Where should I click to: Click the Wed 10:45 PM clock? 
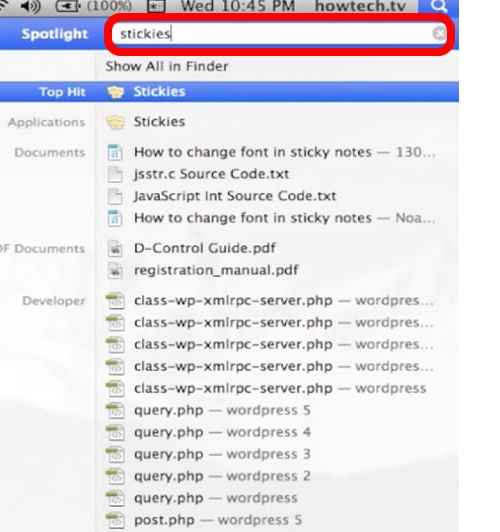[238, 6]
